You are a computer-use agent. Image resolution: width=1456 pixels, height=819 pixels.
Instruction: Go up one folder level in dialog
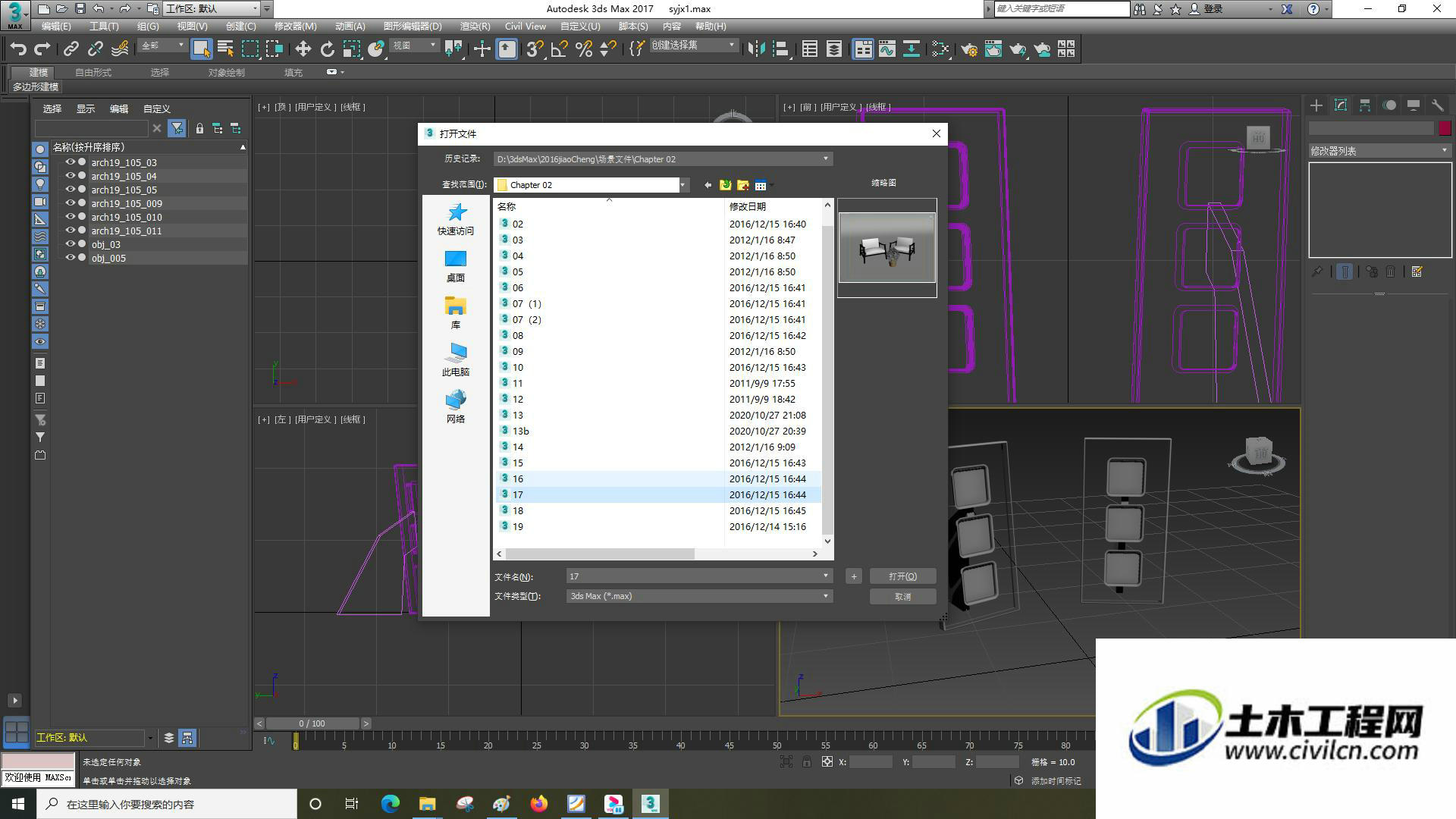(x=725, y=185)
